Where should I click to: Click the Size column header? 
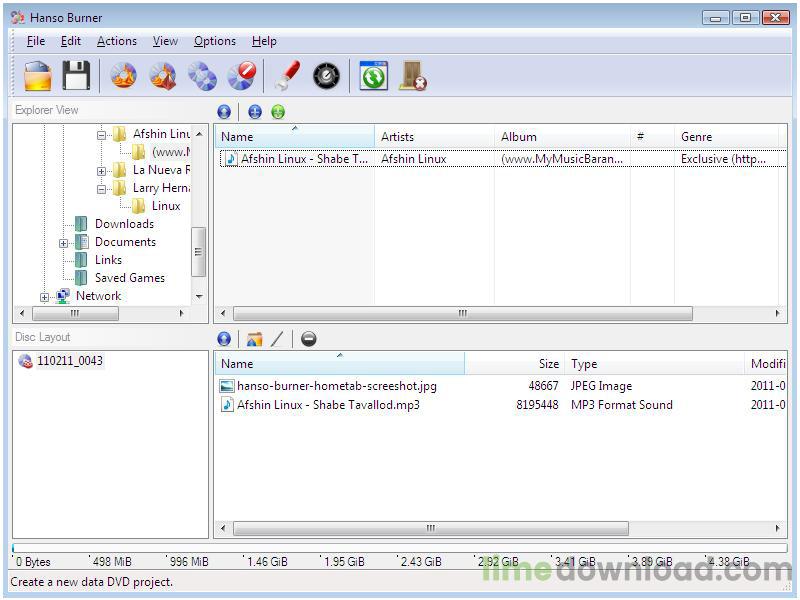(x=547, y=363)
